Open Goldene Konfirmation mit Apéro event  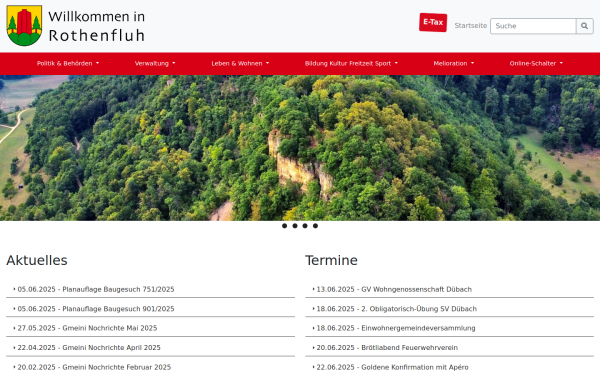[x=392, y=367]
